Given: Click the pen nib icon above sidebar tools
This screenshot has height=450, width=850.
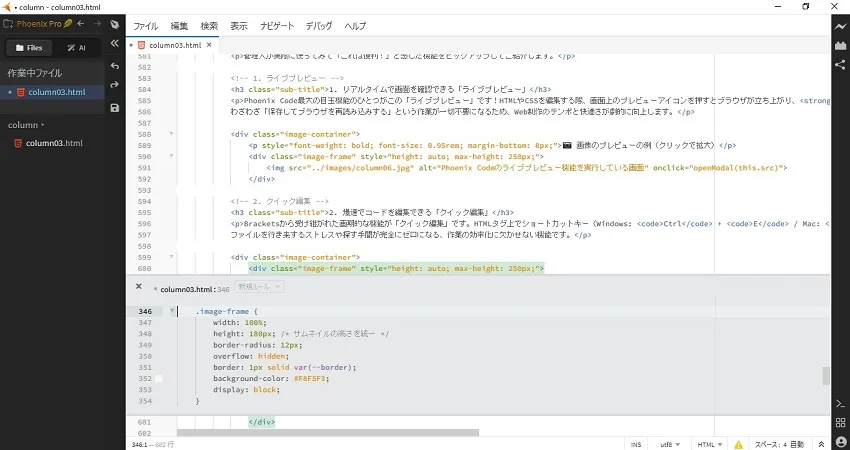Looking at the screenshot, I should pos(114,24).
